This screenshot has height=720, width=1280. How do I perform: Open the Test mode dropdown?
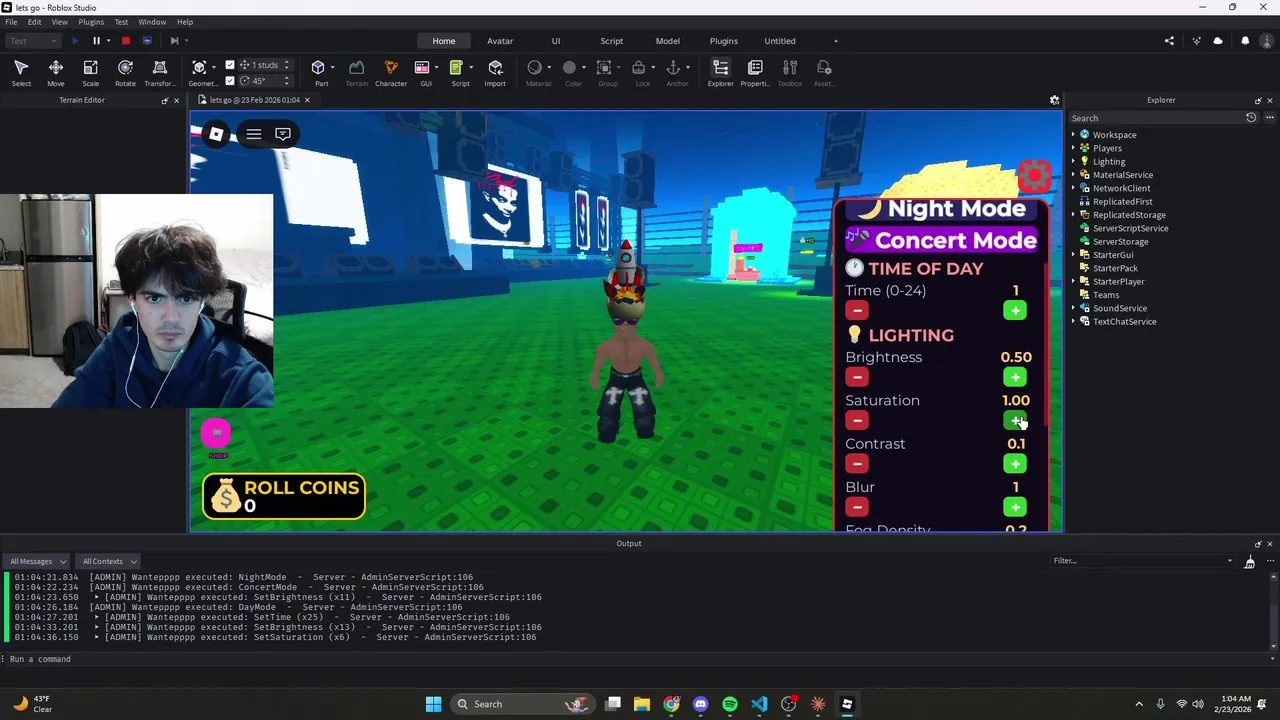(x=33, y=41)
